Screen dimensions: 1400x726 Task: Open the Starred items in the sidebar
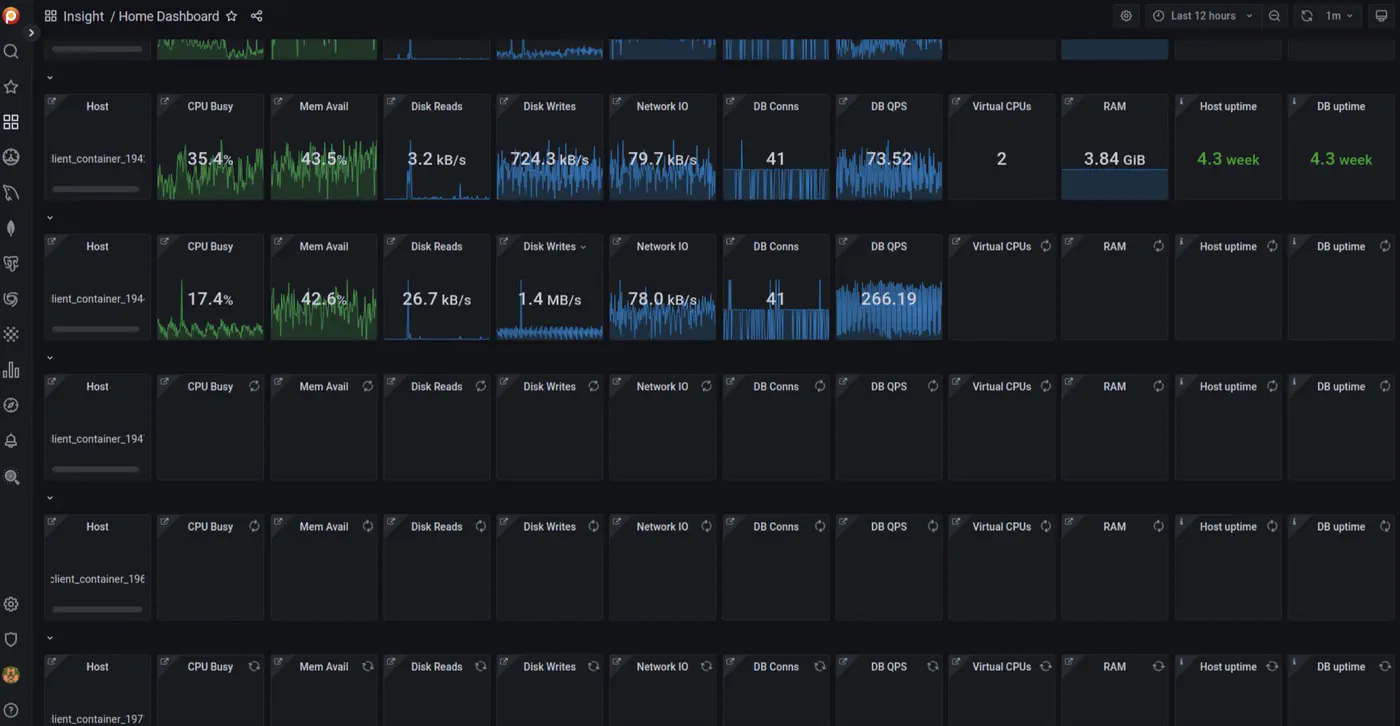pyautogui.click(x=11, y=87)
